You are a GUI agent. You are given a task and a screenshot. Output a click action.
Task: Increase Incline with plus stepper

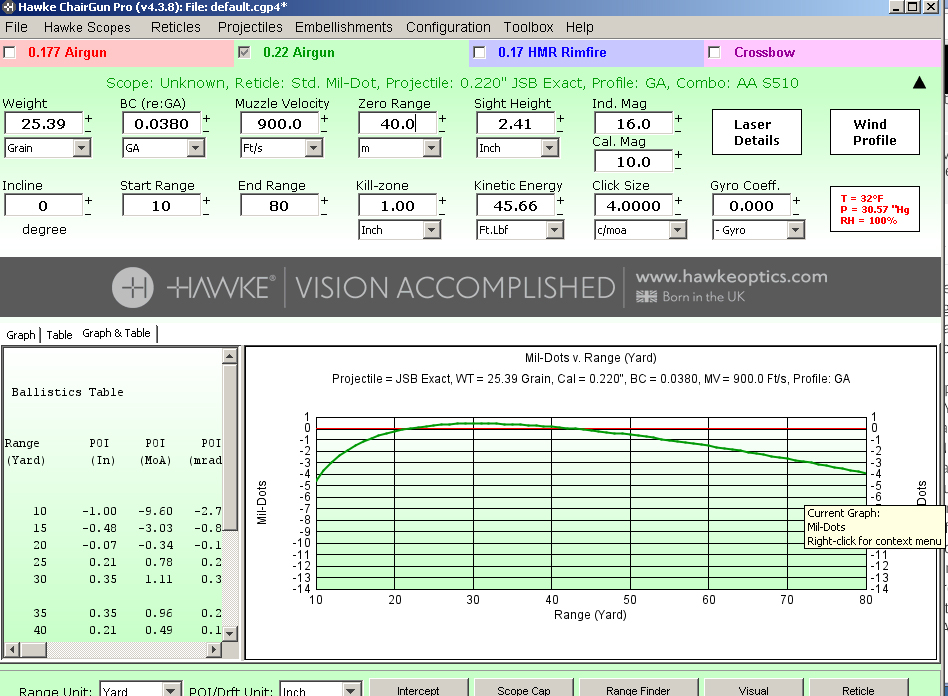88,200
